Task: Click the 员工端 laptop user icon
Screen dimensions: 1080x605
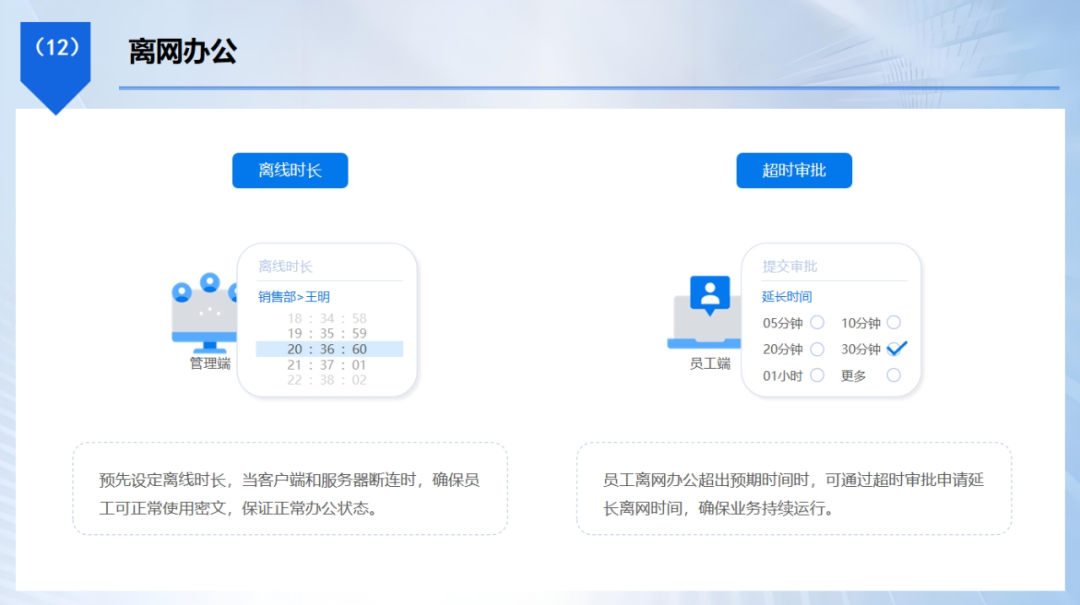Action: 704,320
